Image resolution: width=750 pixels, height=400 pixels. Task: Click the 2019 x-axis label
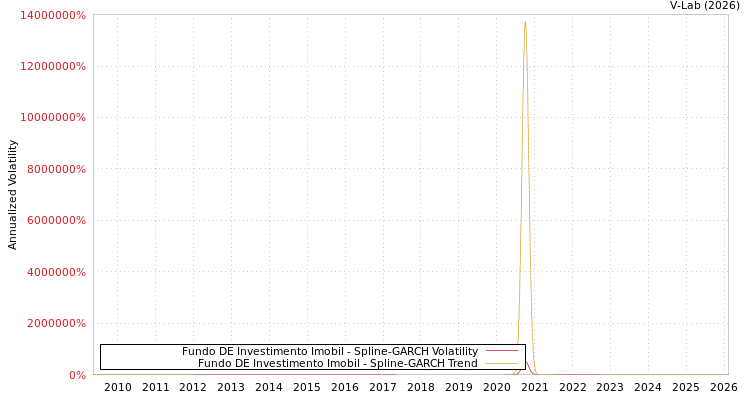[459, 387]
